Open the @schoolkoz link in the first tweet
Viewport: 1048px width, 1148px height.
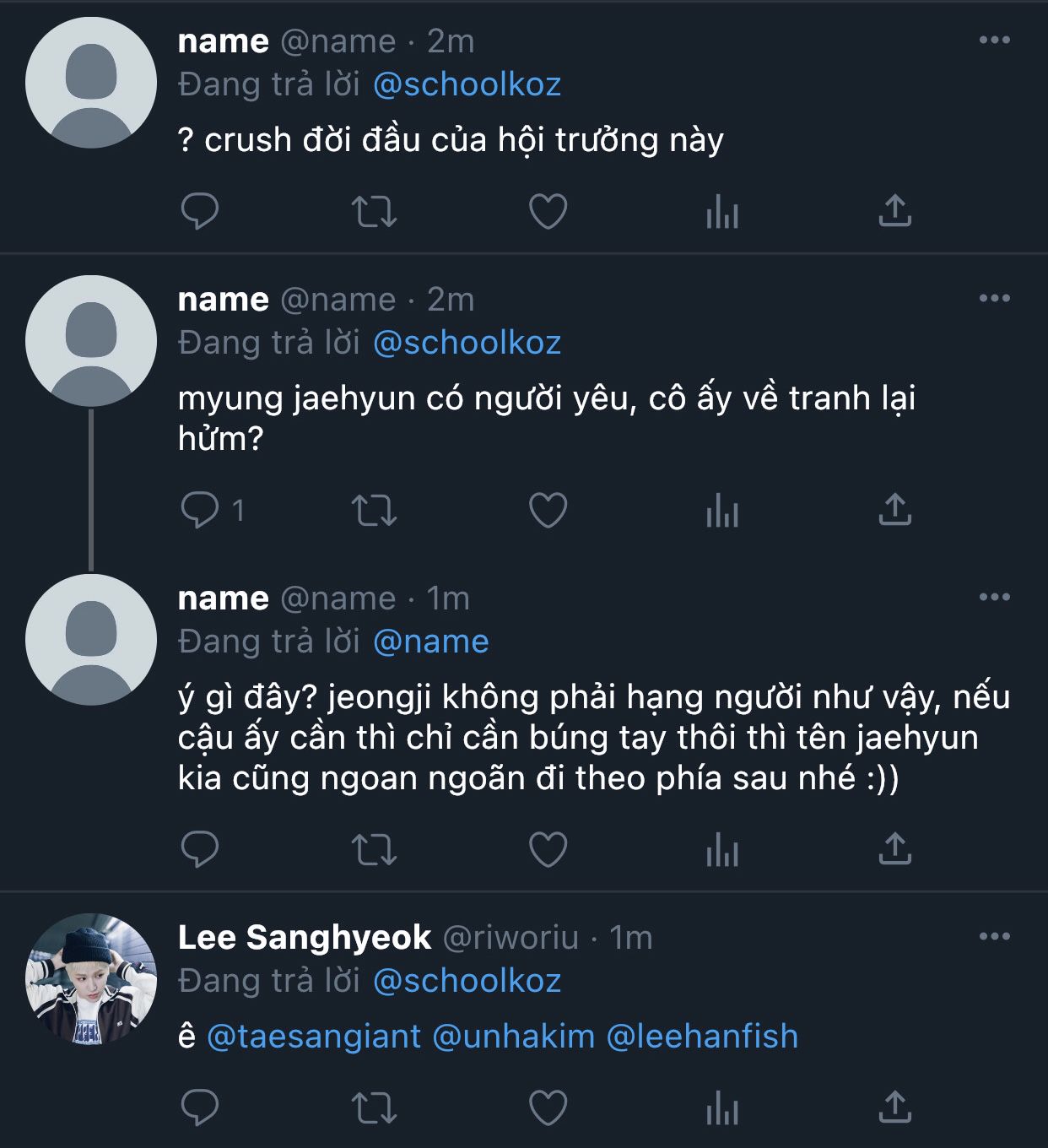(x=467, y=84)
